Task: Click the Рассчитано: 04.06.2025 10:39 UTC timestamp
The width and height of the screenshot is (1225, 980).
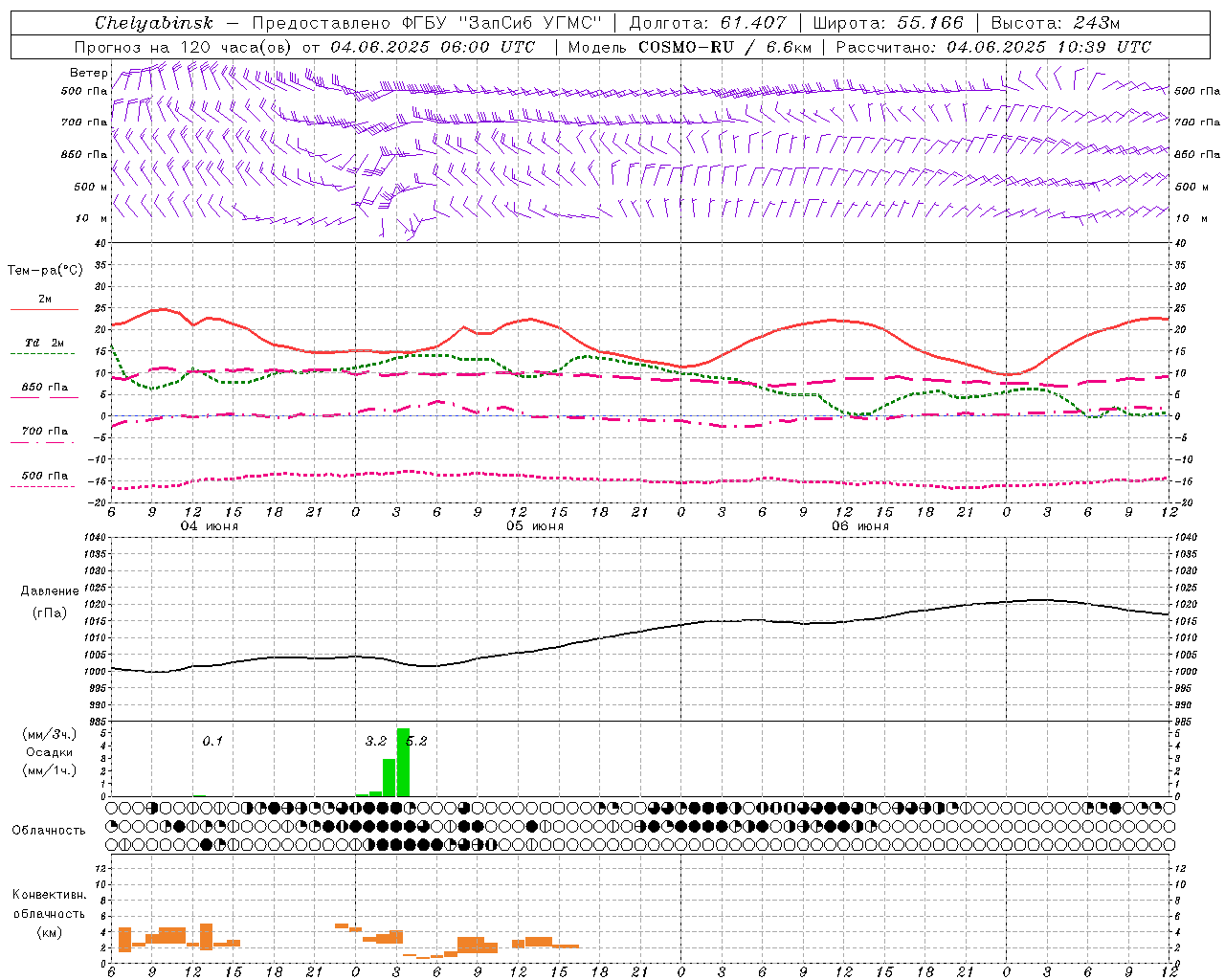Action: [x=993, y=47]
